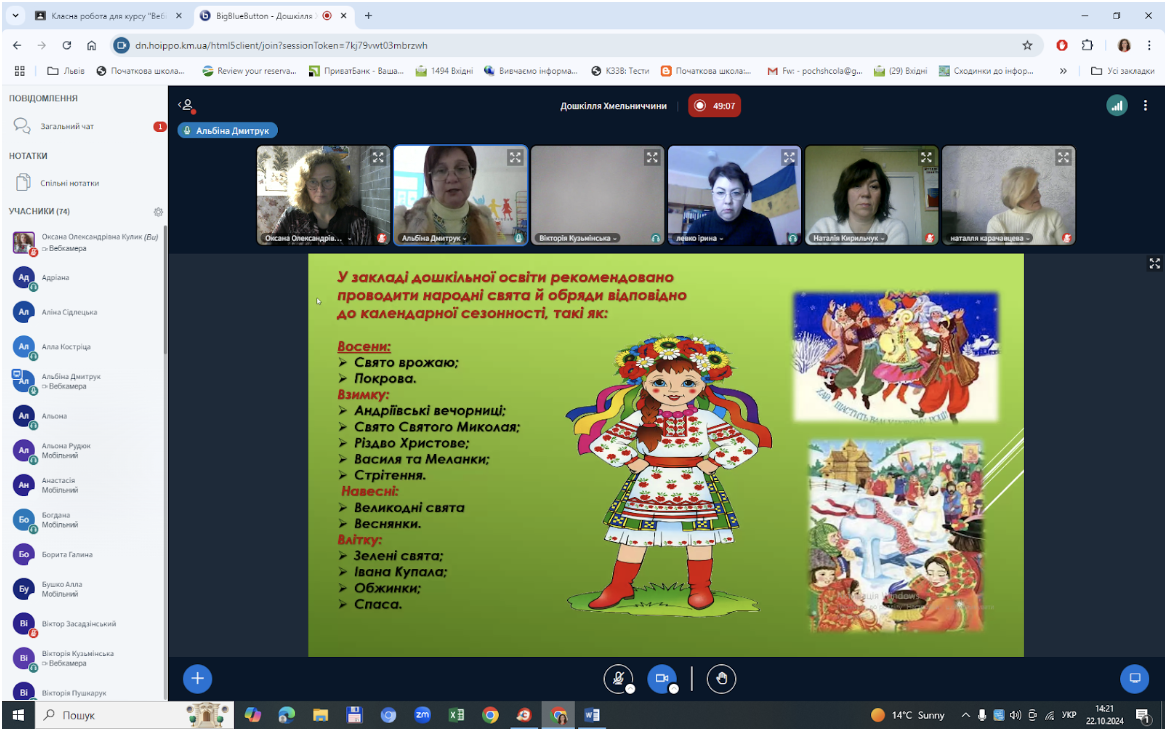Open the Загальний чат public chat

84,126
